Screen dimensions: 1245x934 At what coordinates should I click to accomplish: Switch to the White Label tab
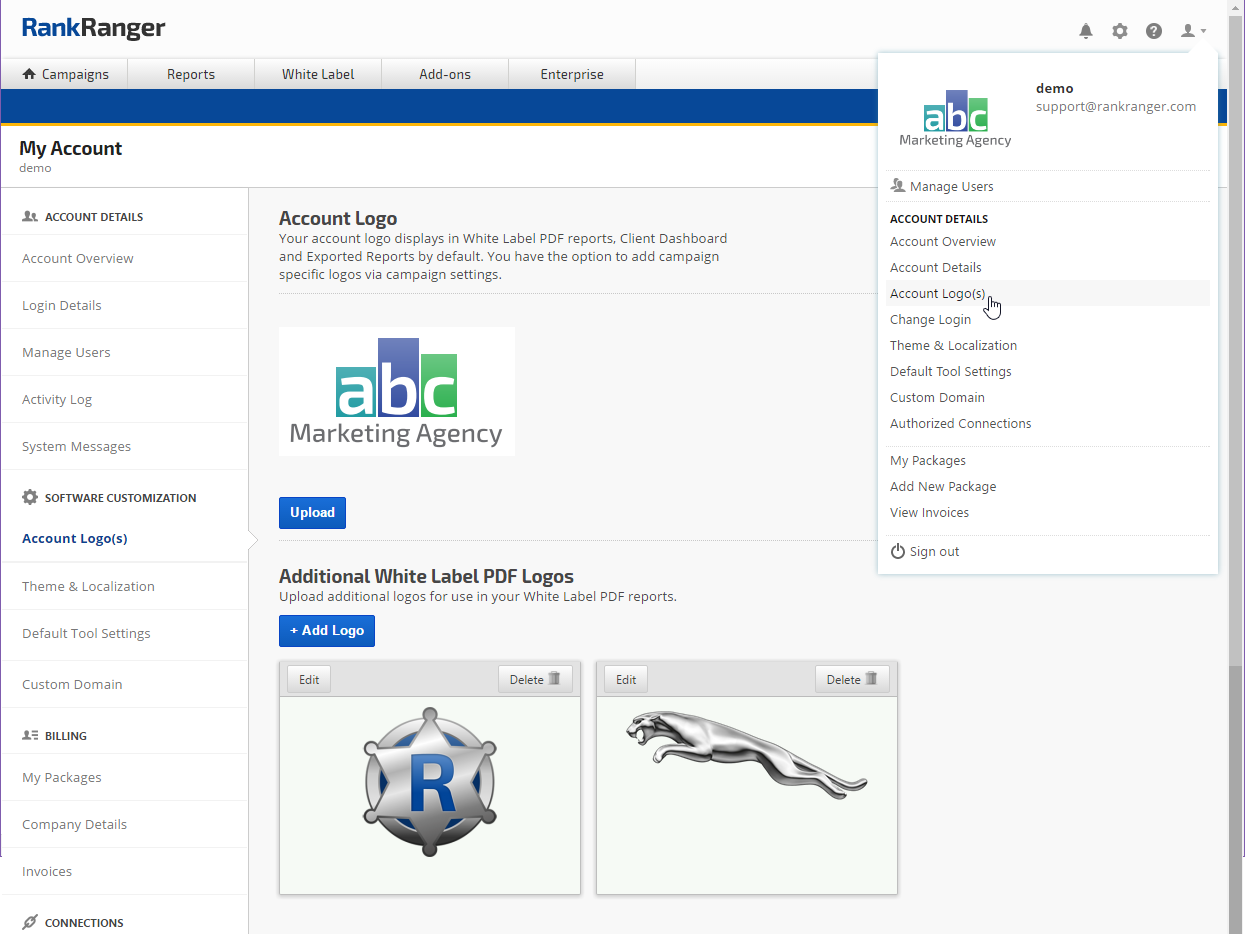[318, 74]
